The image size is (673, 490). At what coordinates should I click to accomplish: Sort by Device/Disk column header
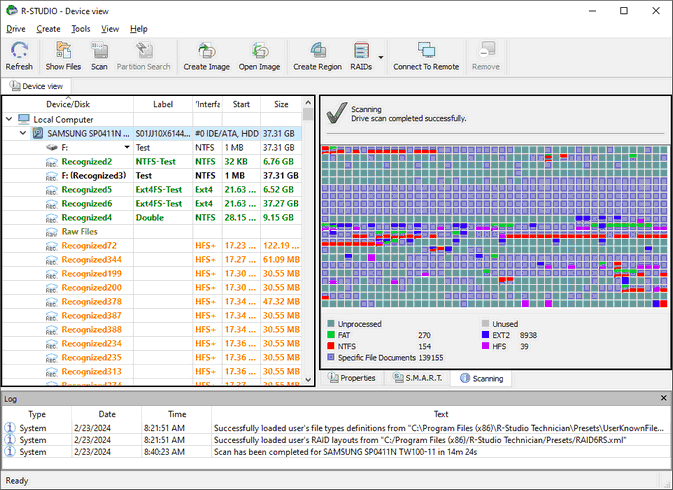(x=68, y=104)
